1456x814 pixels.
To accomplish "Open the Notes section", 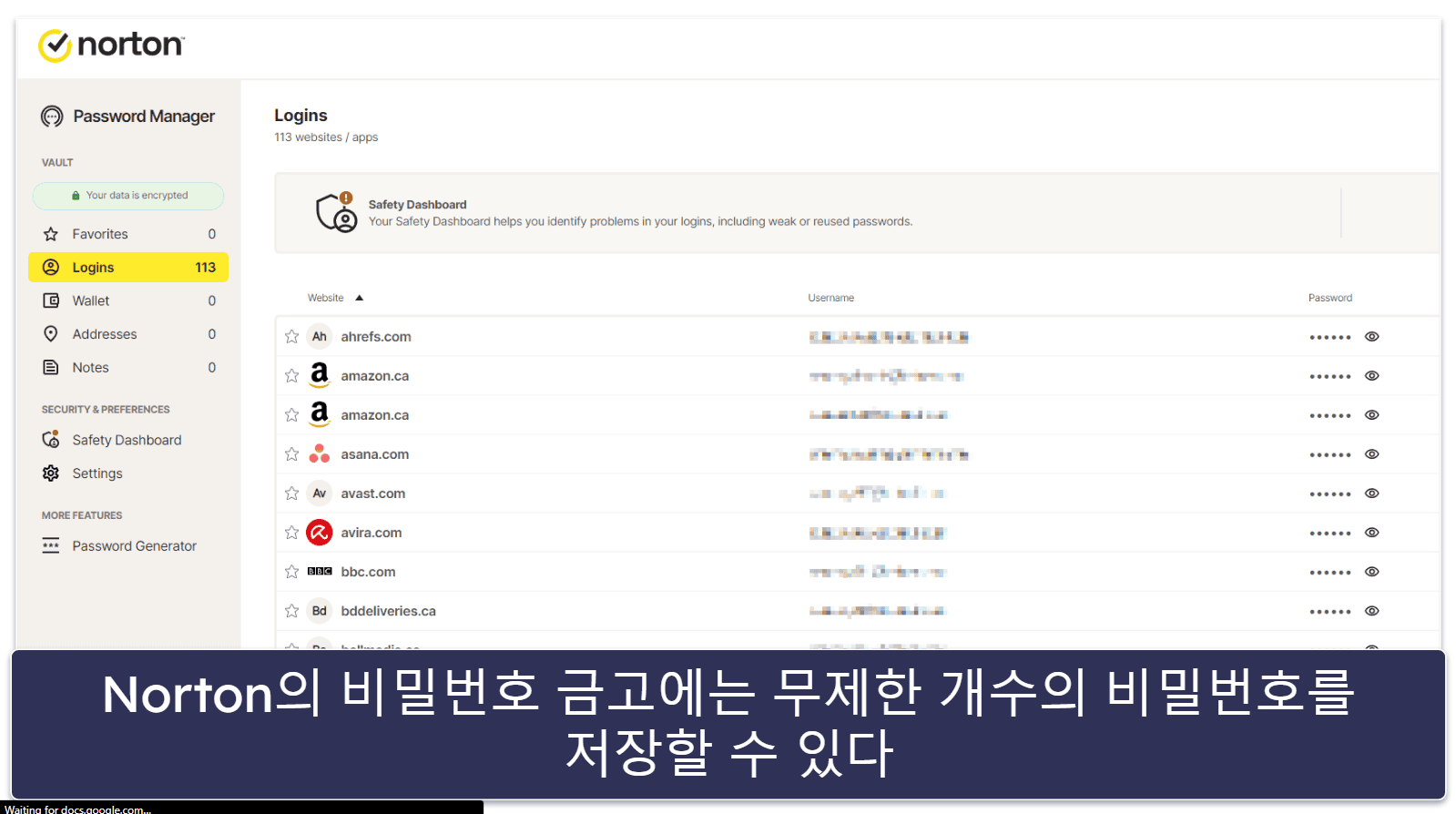I will (x=128, y=368).
